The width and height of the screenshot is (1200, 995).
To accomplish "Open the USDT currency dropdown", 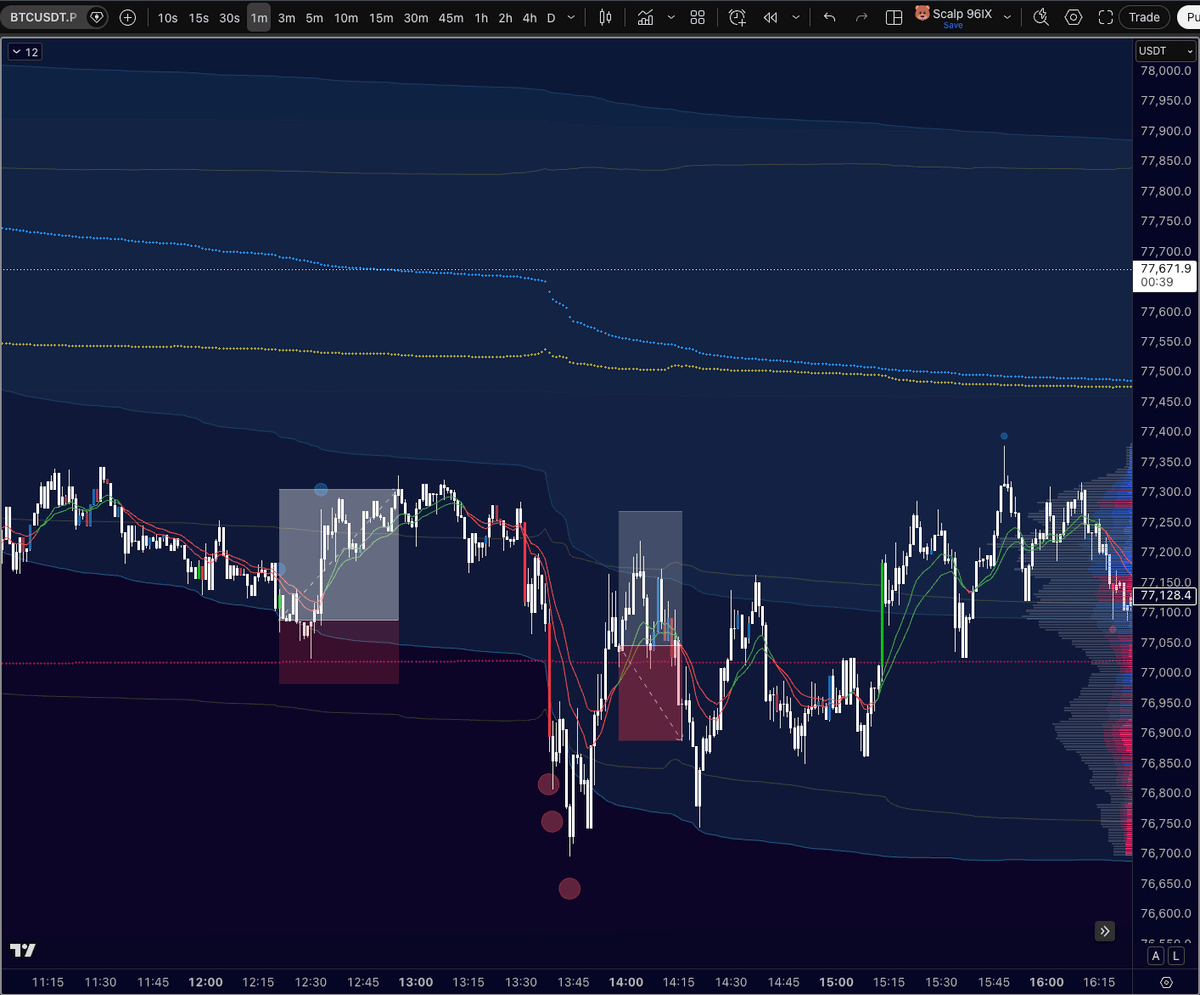I will point(1165,51).
